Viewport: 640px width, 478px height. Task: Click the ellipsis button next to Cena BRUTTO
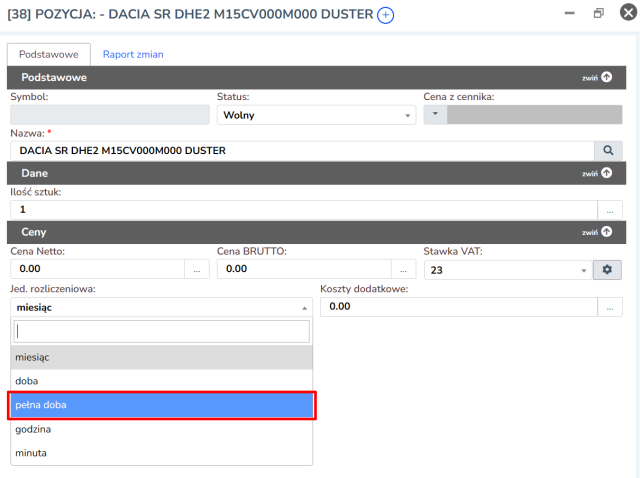coord(403,269)
